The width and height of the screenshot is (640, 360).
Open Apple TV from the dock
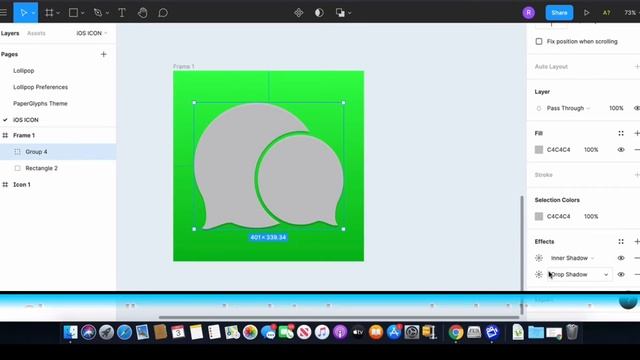pos(358,332)
